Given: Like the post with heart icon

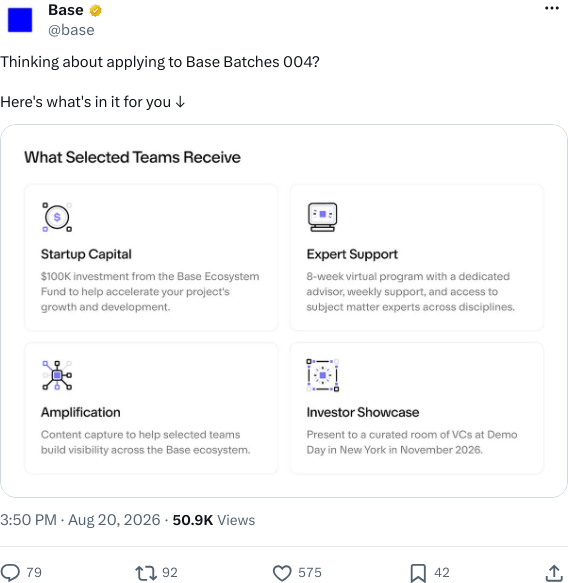Looking at the screenshot, I should [x=282, y=573].
